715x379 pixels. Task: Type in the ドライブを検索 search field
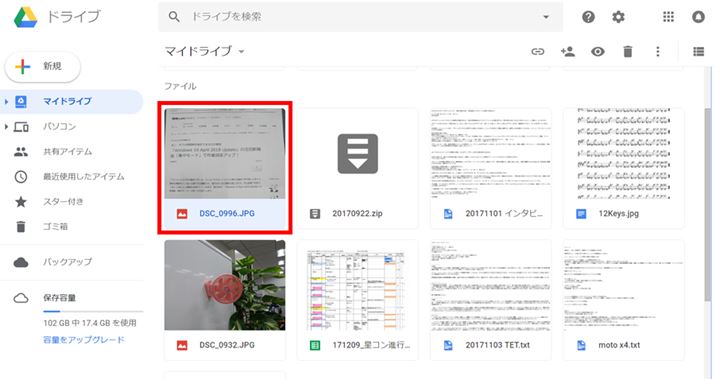pos(360,17)
